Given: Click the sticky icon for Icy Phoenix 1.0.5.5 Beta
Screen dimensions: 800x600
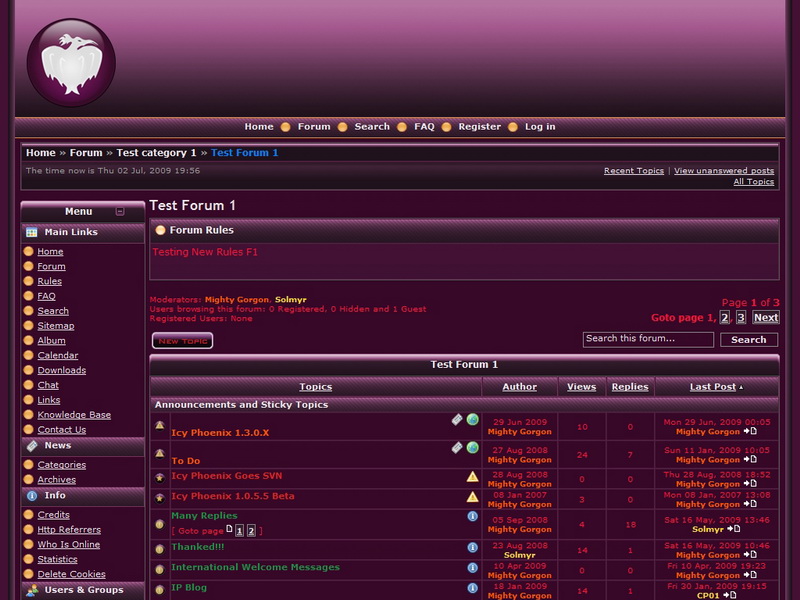Looking at the screenshot, I should pos(159,497).
